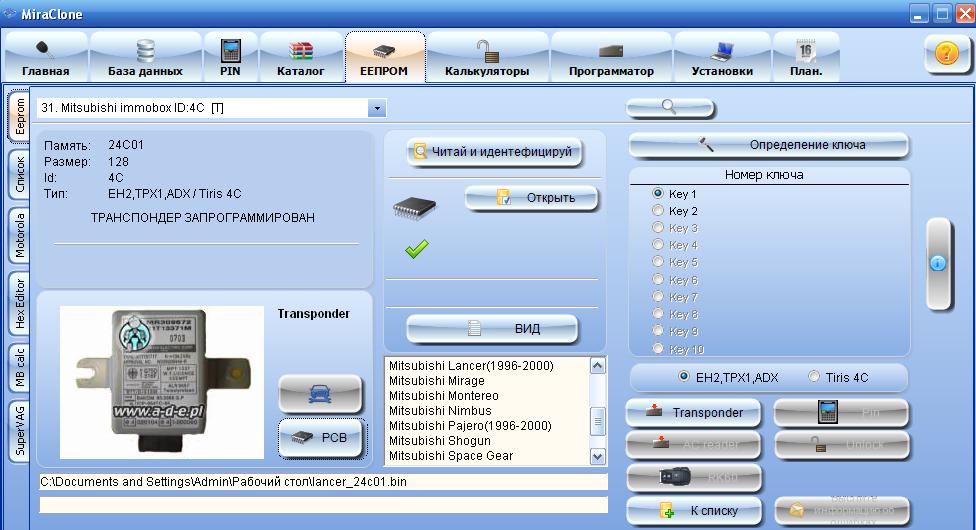This screenshot has height=530, width=976.
Task: Click the Transponder write button
Action: coord(693,412)
